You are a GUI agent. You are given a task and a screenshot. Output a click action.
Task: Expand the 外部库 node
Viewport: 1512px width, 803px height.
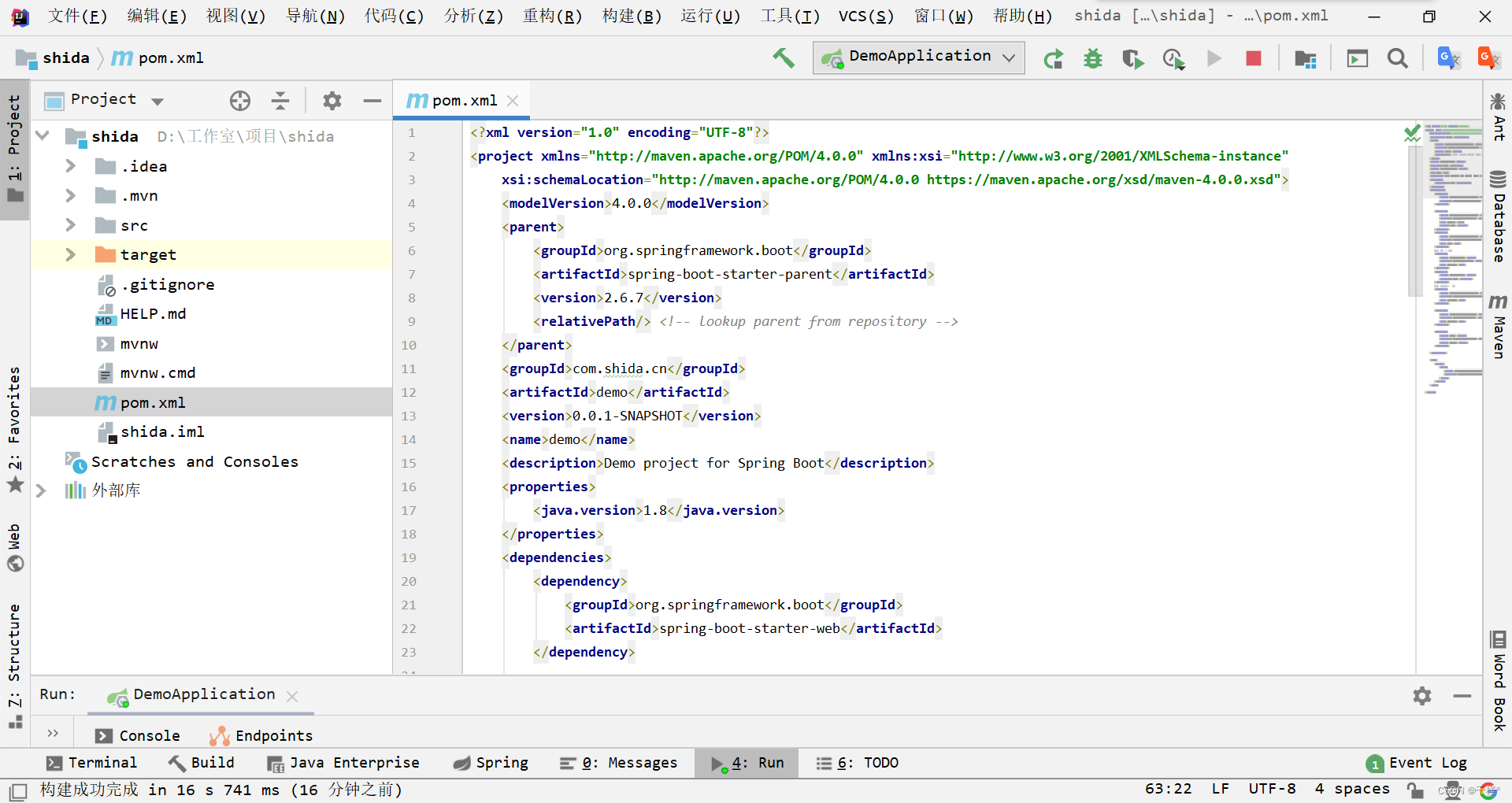point(42,490)
